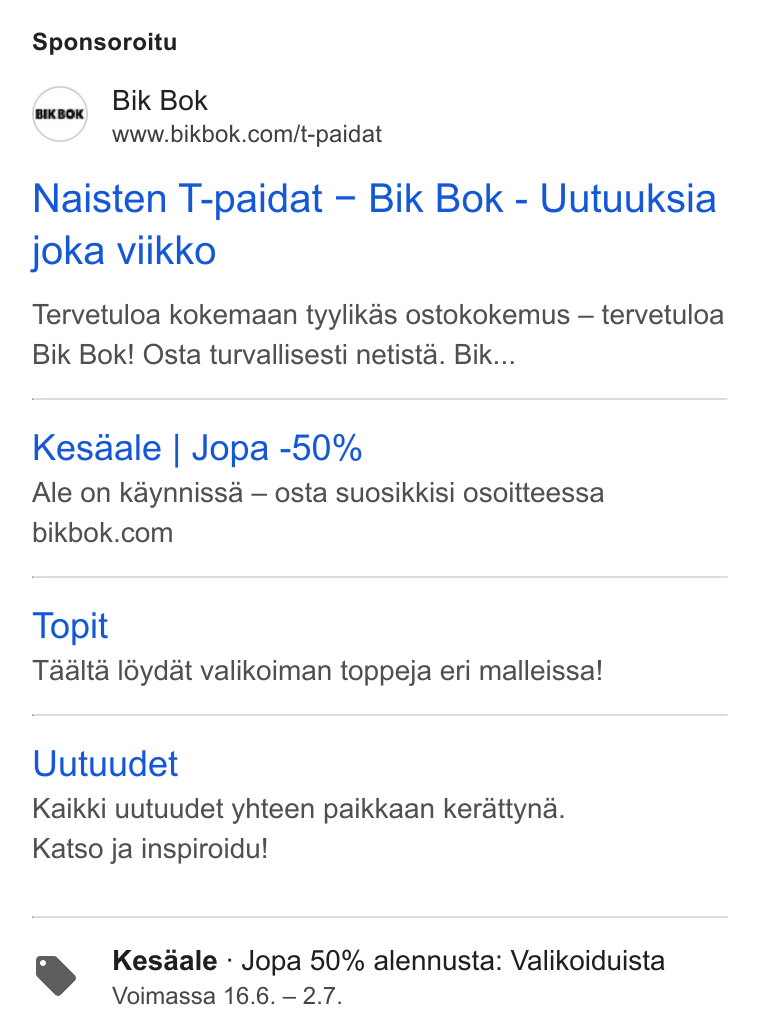Screen dimensions: 760x1034
Task: Tap the price tag icon beside Kesäale
Action: (55, 976)
